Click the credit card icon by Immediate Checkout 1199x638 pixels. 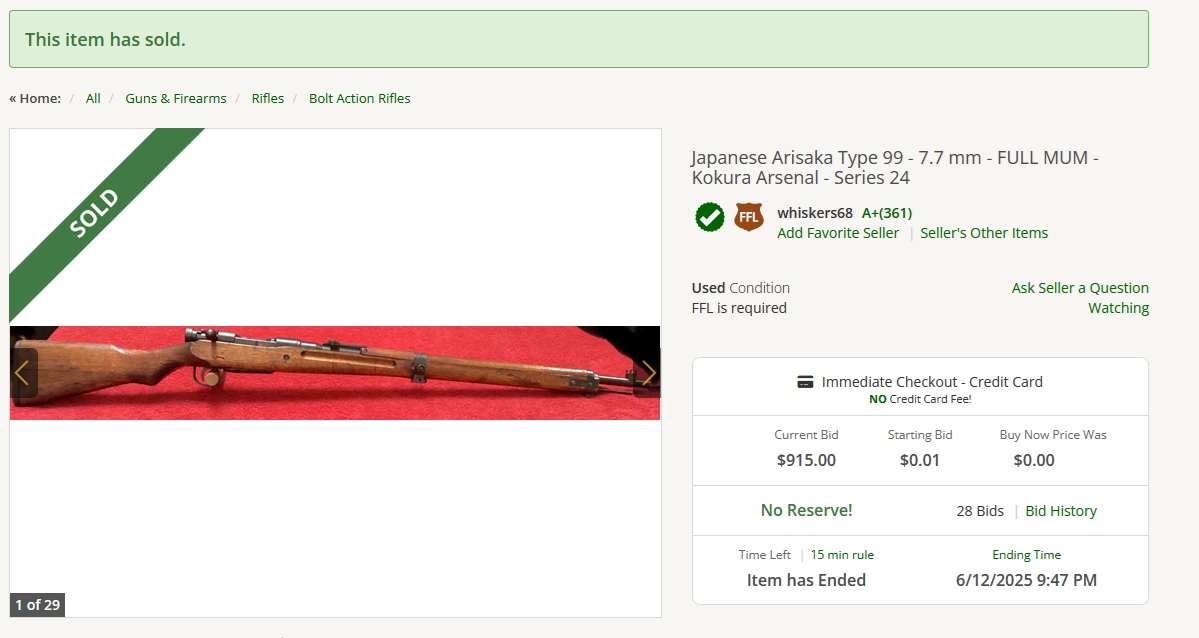pyautogui.click(x=805, y=382)
